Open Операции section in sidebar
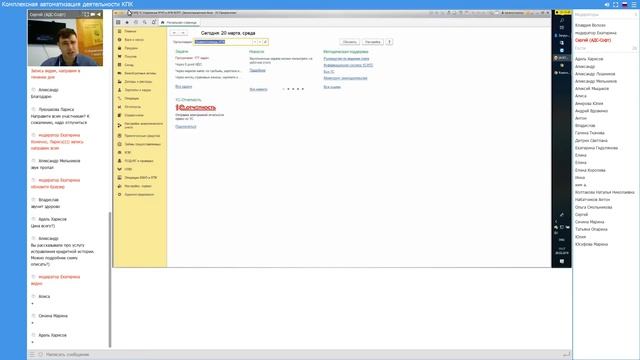Viewport: 640px width, 360px height. pyautogui.click(x=131, y=98)
